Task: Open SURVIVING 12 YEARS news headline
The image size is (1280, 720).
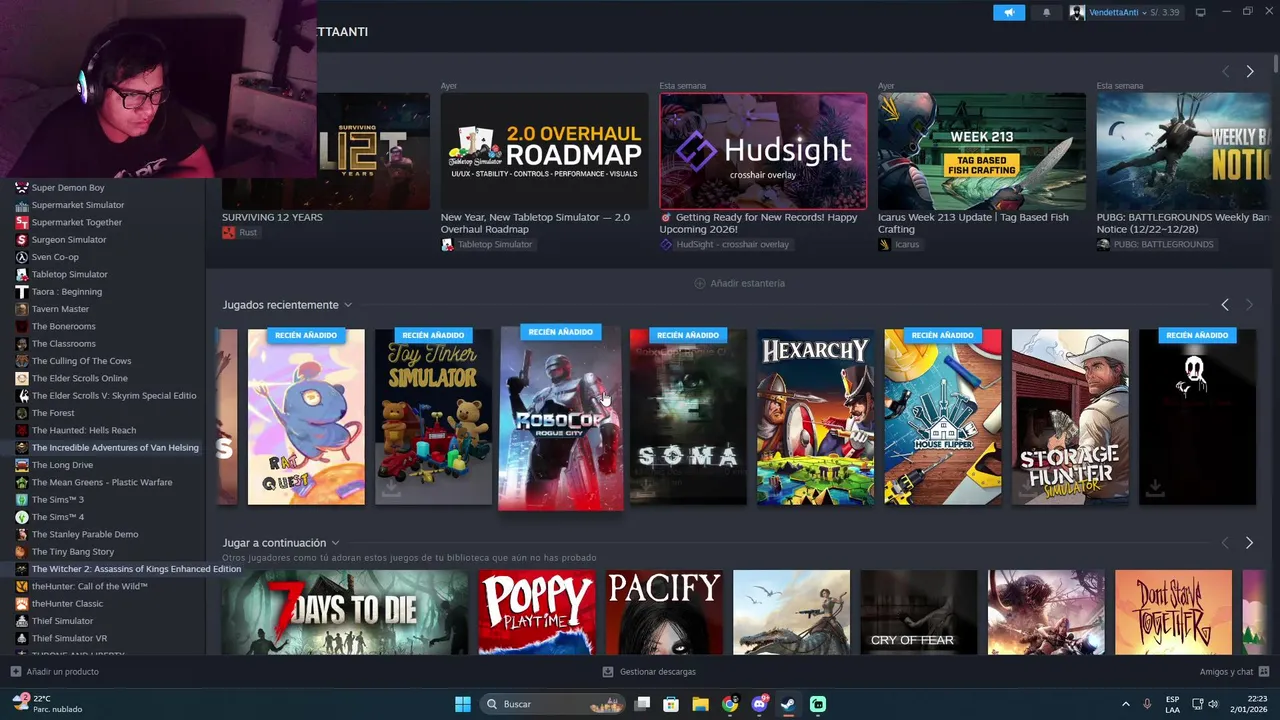Action: 272,217
